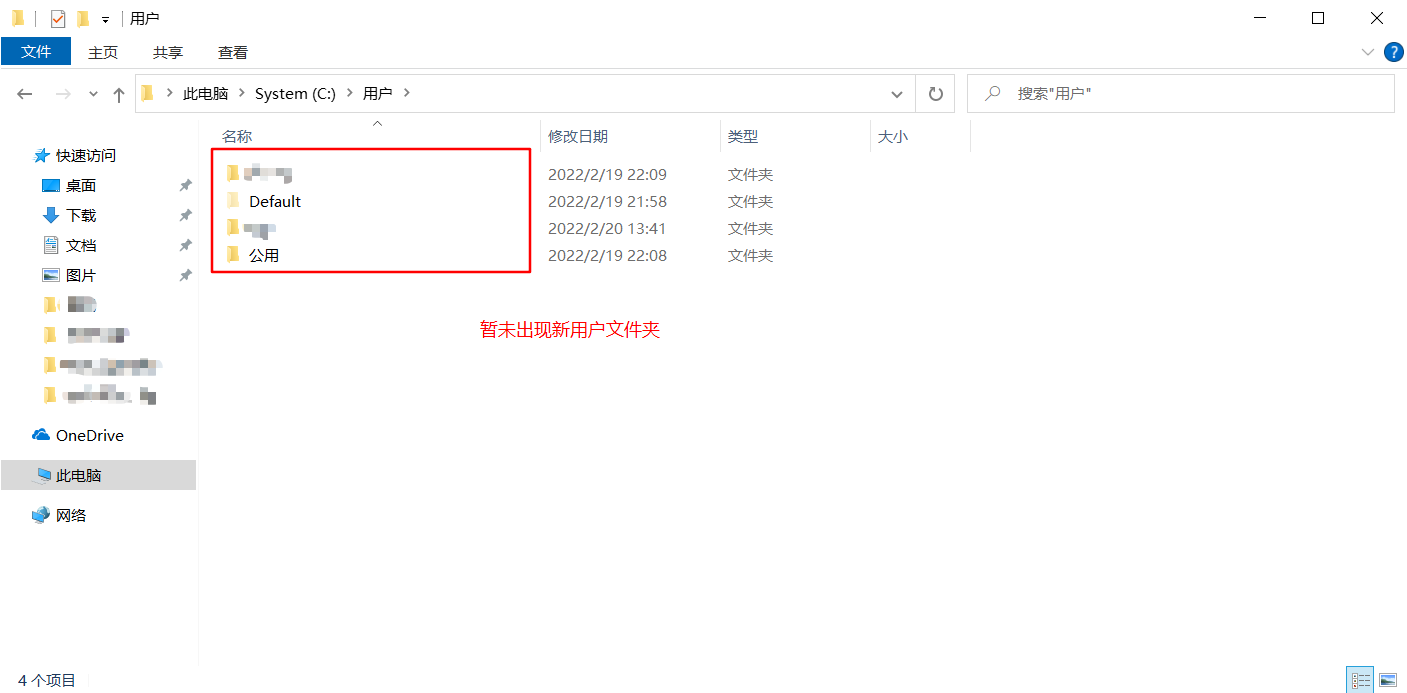Open 快速访问 in navigation pane
This screenshot has width=1407, height=693.
click(86, 155)
